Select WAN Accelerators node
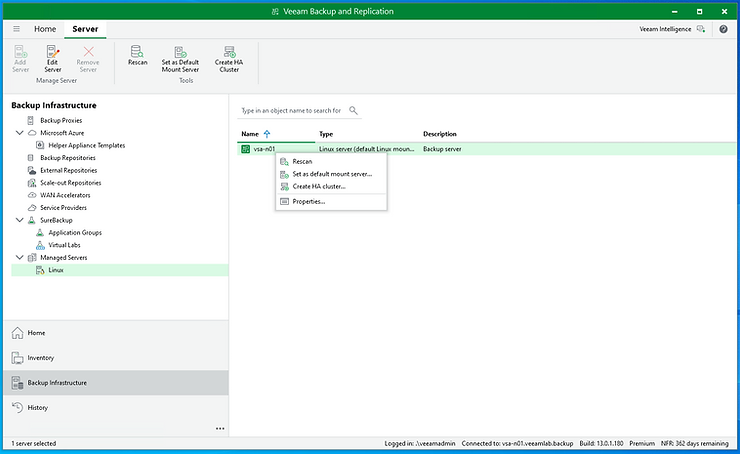This screenshot has width=740, height=454. [x=65, y=195]
